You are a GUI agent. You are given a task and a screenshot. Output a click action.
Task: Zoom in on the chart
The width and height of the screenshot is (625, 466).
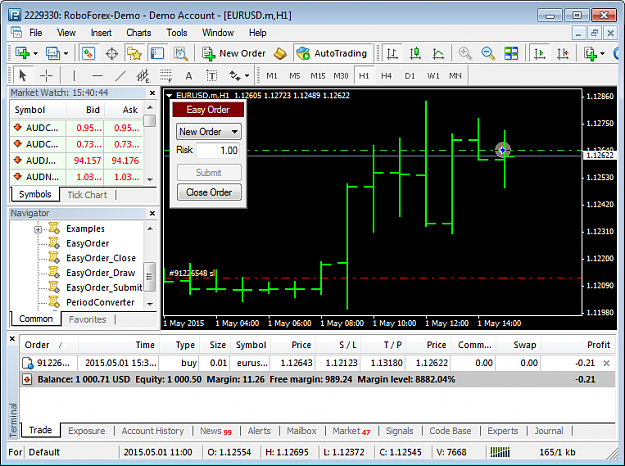pyautogui.click(x=465, y=53)
